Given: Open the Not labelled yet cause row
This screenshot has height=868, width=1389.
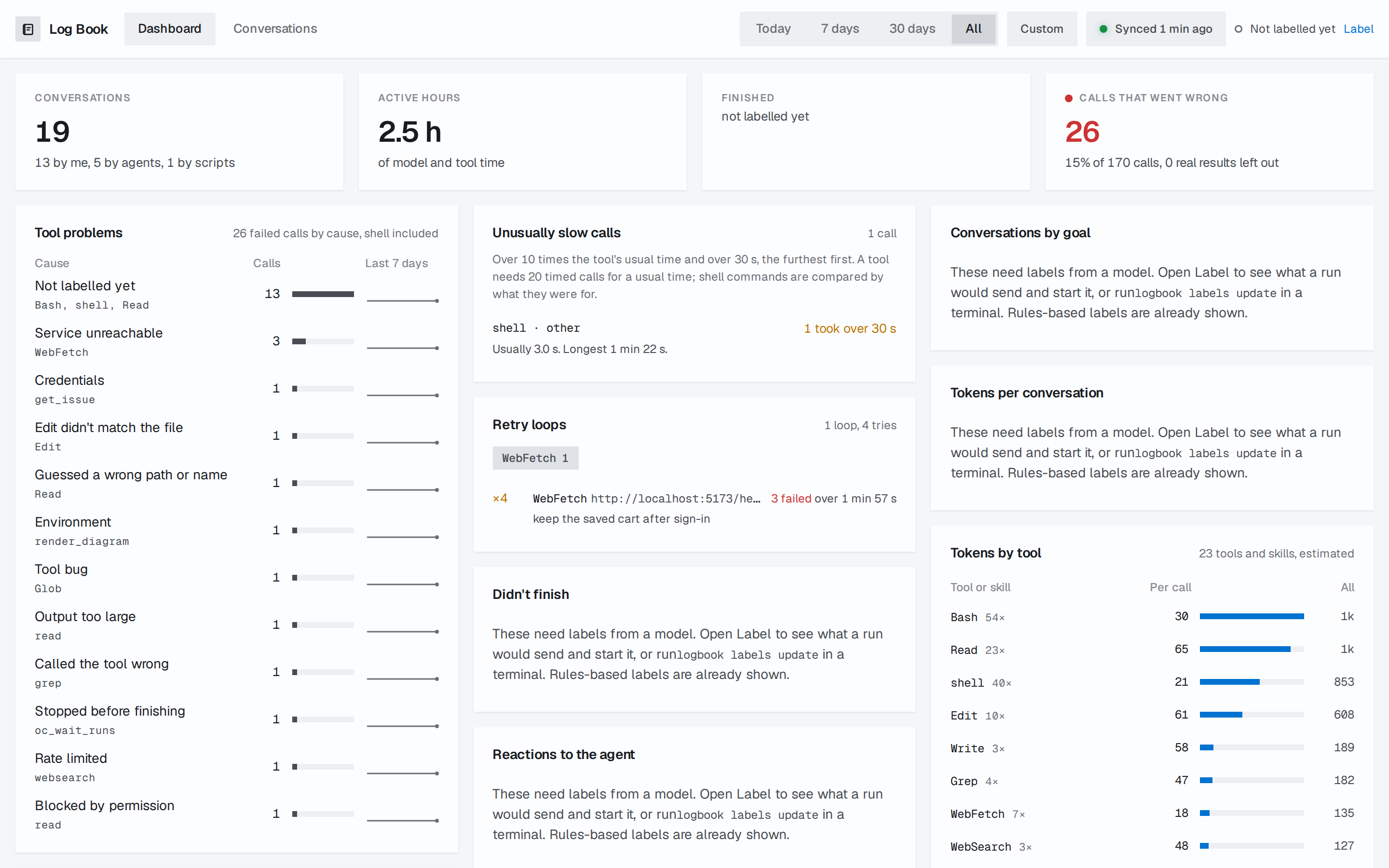Looking at the screenshot, I should pos(236,295).
